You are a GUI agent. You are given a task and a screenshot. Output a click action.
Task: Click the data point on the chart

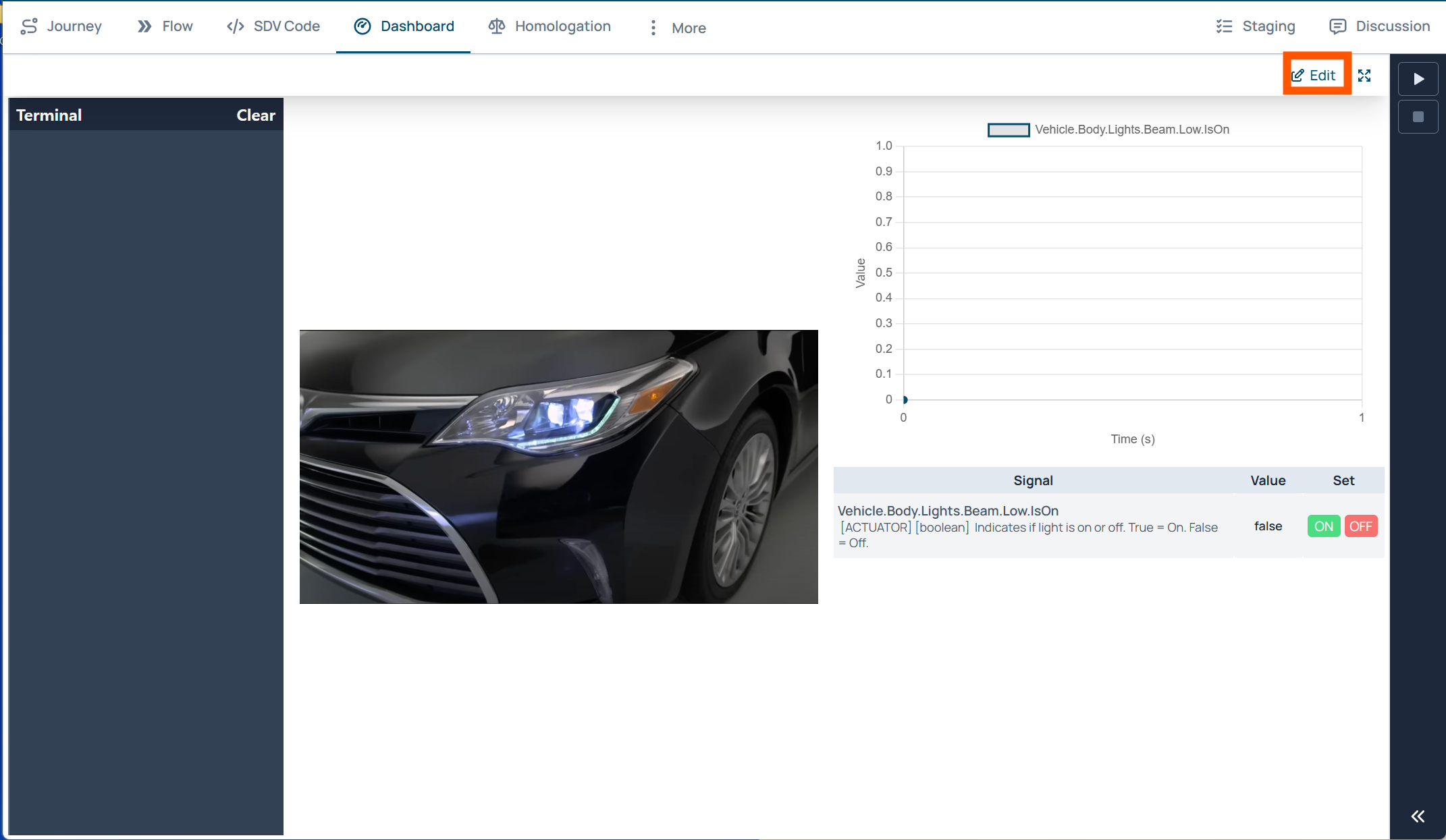[905, 400]
